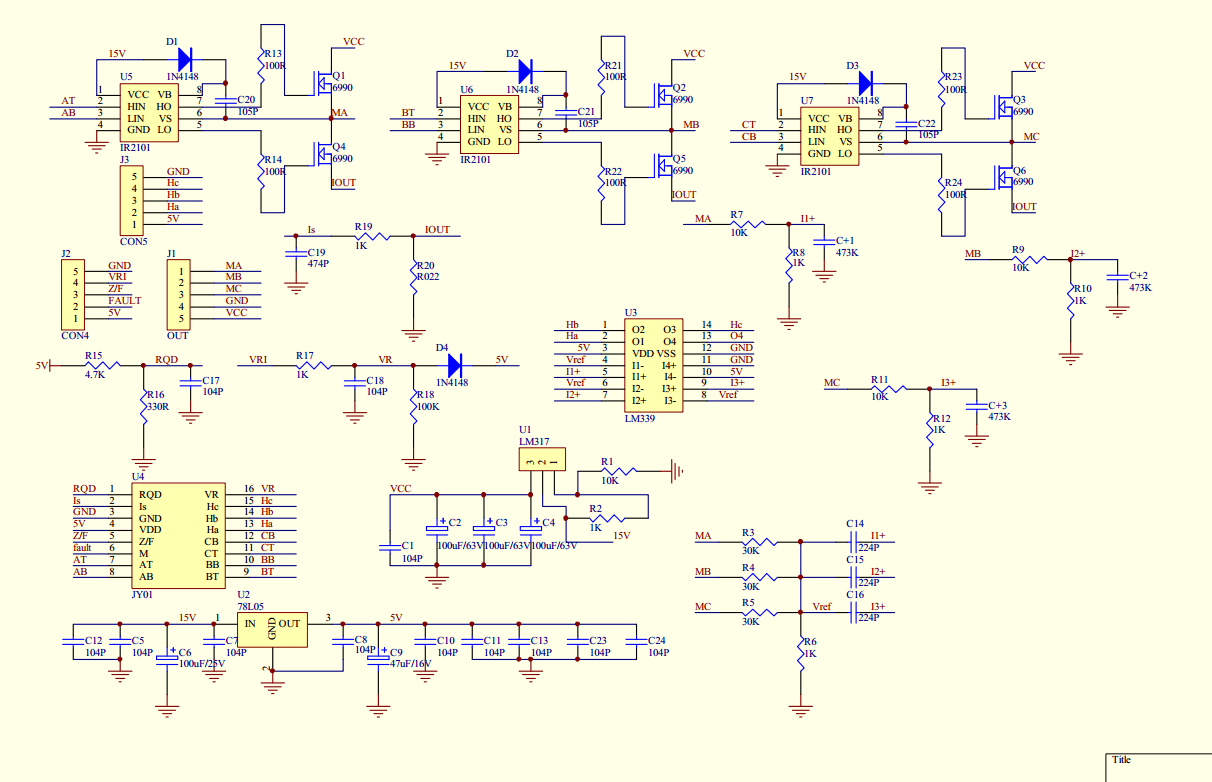Viewport: 1212px width, 782px height.
Task: Click the "R022" resistor value
Action: click(428, 277)
